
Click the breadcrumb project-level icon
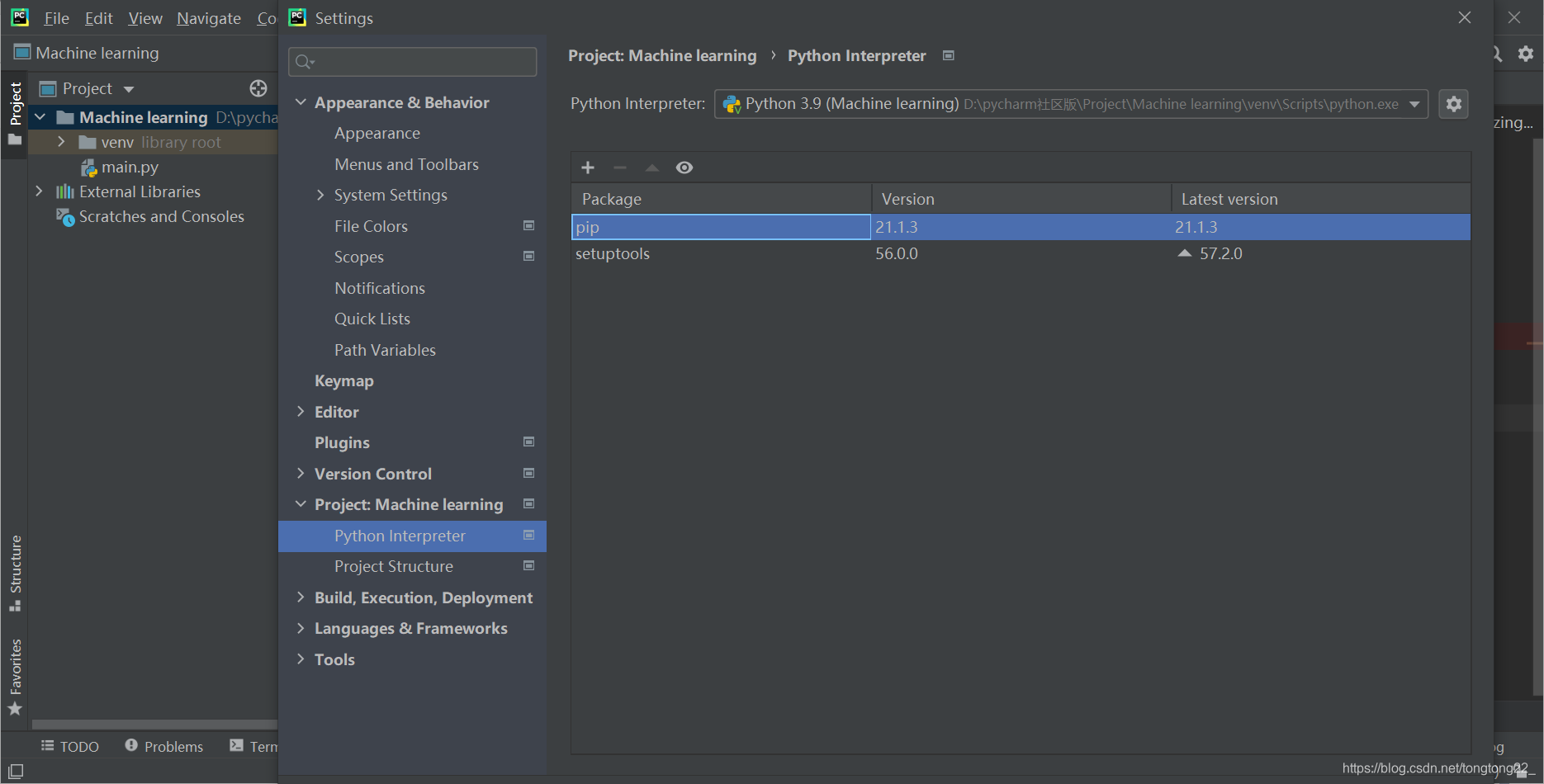click(x=949, y=55)
